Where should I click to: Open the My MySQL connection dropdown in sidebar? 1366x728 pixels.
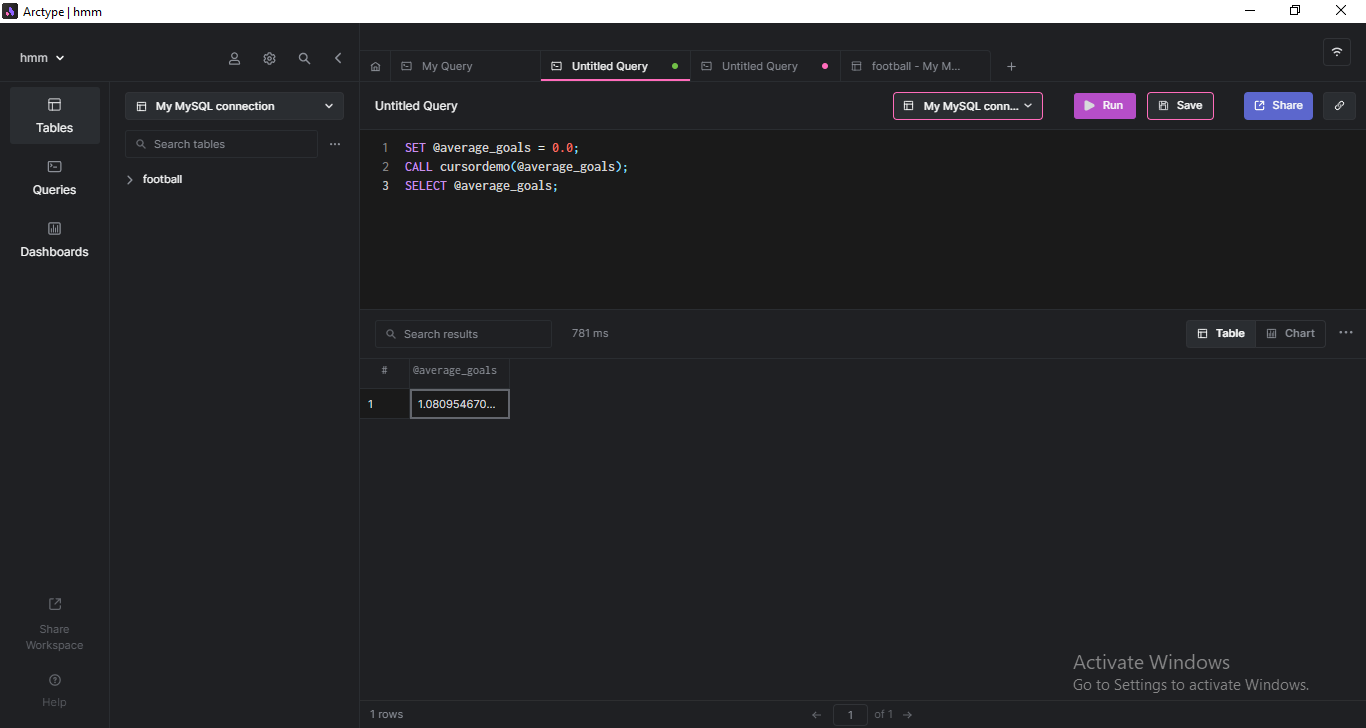(x=234, y=106)
